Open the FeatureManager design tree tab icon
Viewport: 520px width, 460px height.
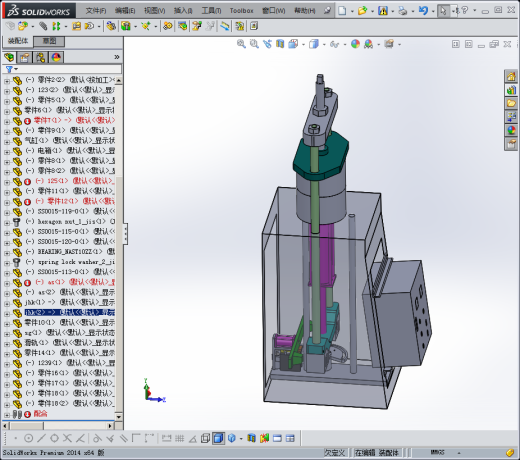click(9, 57)
